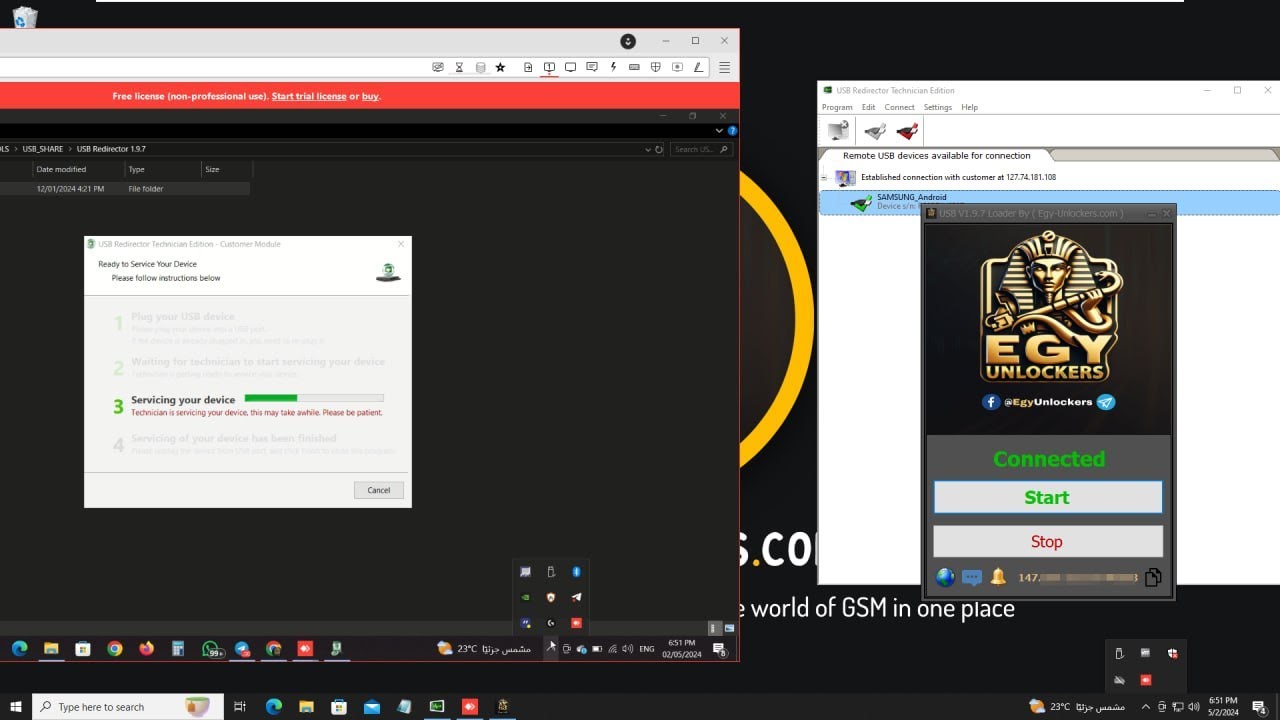The width and height of the screenshot is (1280, 720).
Task: Click the USB Redirector 1.9.7 breadcrumb
Action: 111,149
